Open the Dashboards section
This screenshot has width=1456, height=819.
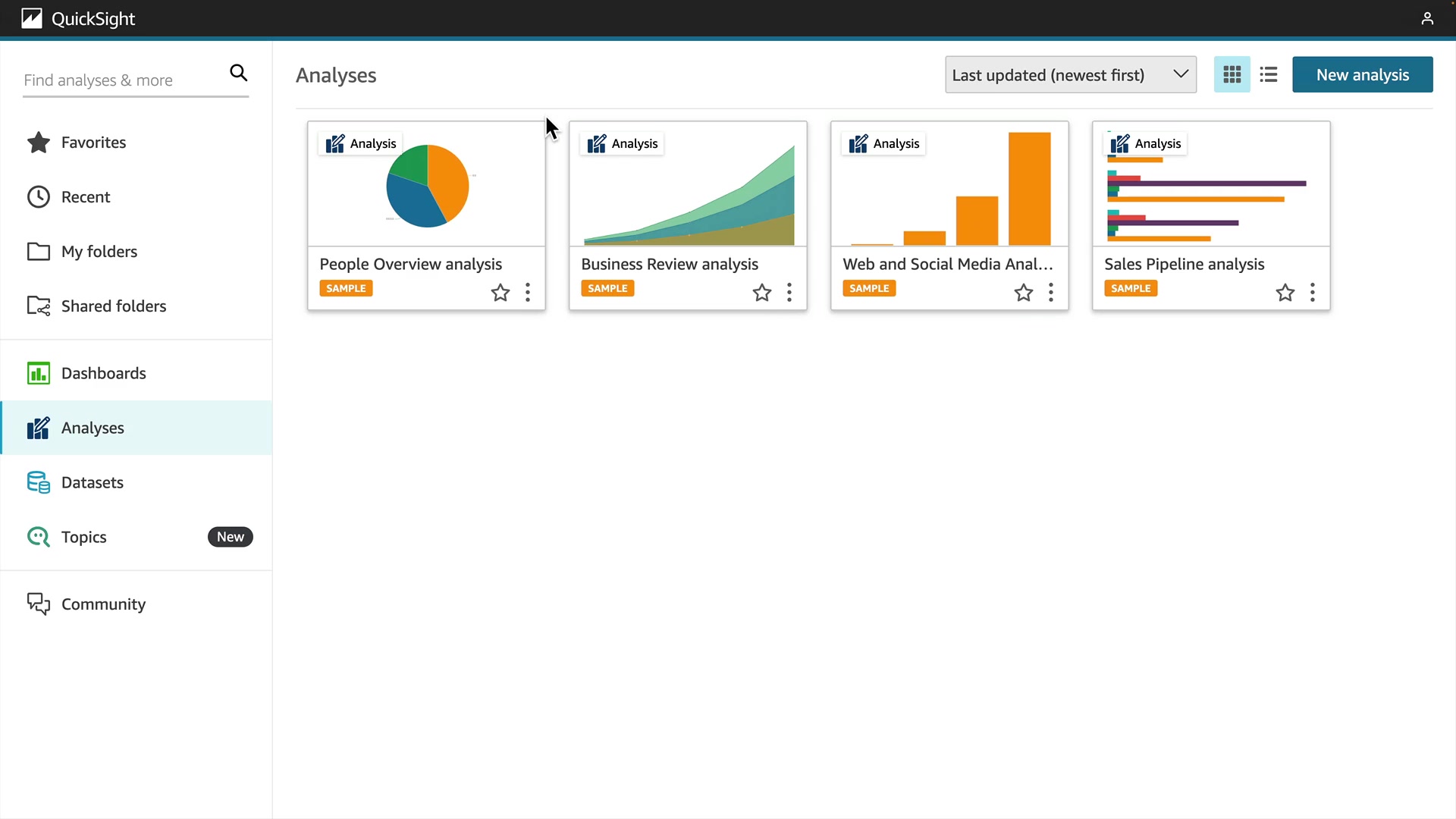click(x=103, y=373)
